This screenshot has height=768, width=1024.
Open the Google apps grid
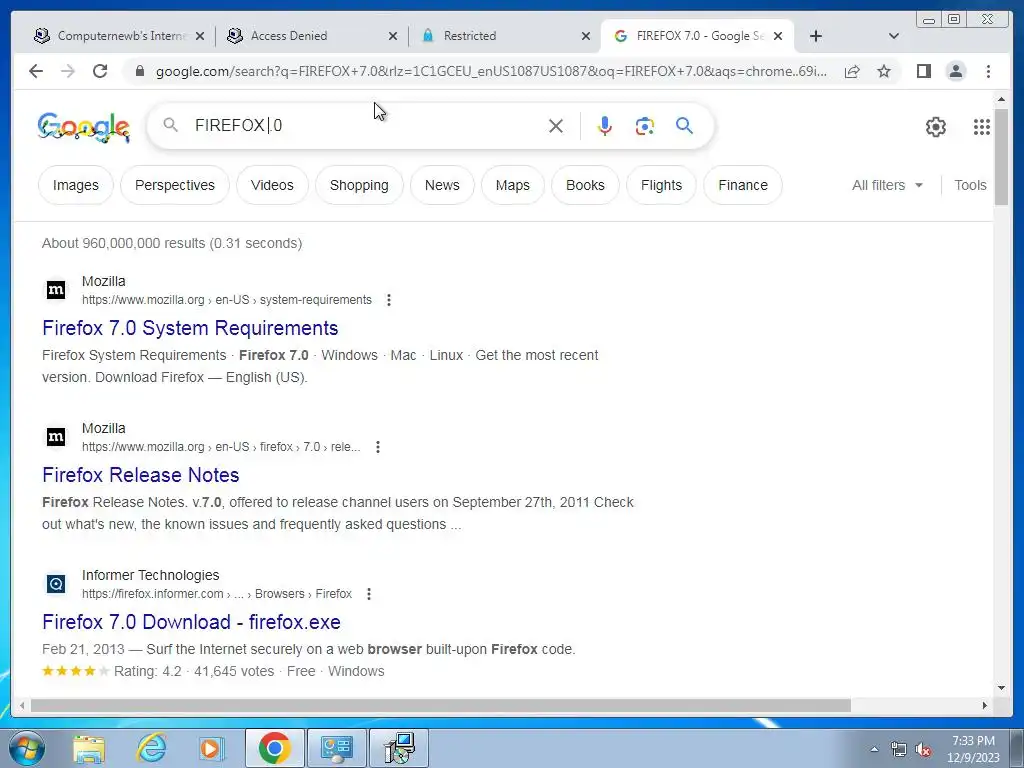pyautogui.click(x=982, y=127)
